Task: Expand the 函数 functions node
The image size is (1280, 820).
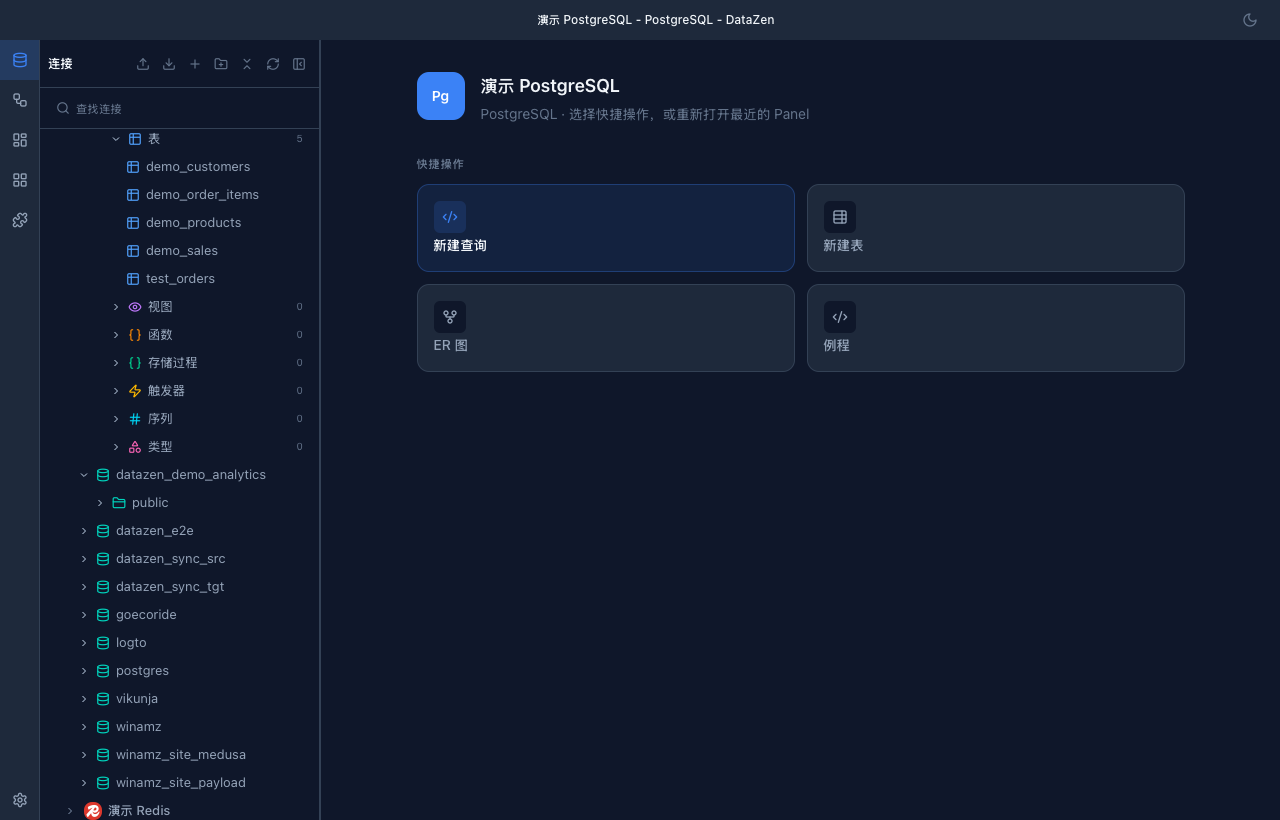Action: [116, 335]
